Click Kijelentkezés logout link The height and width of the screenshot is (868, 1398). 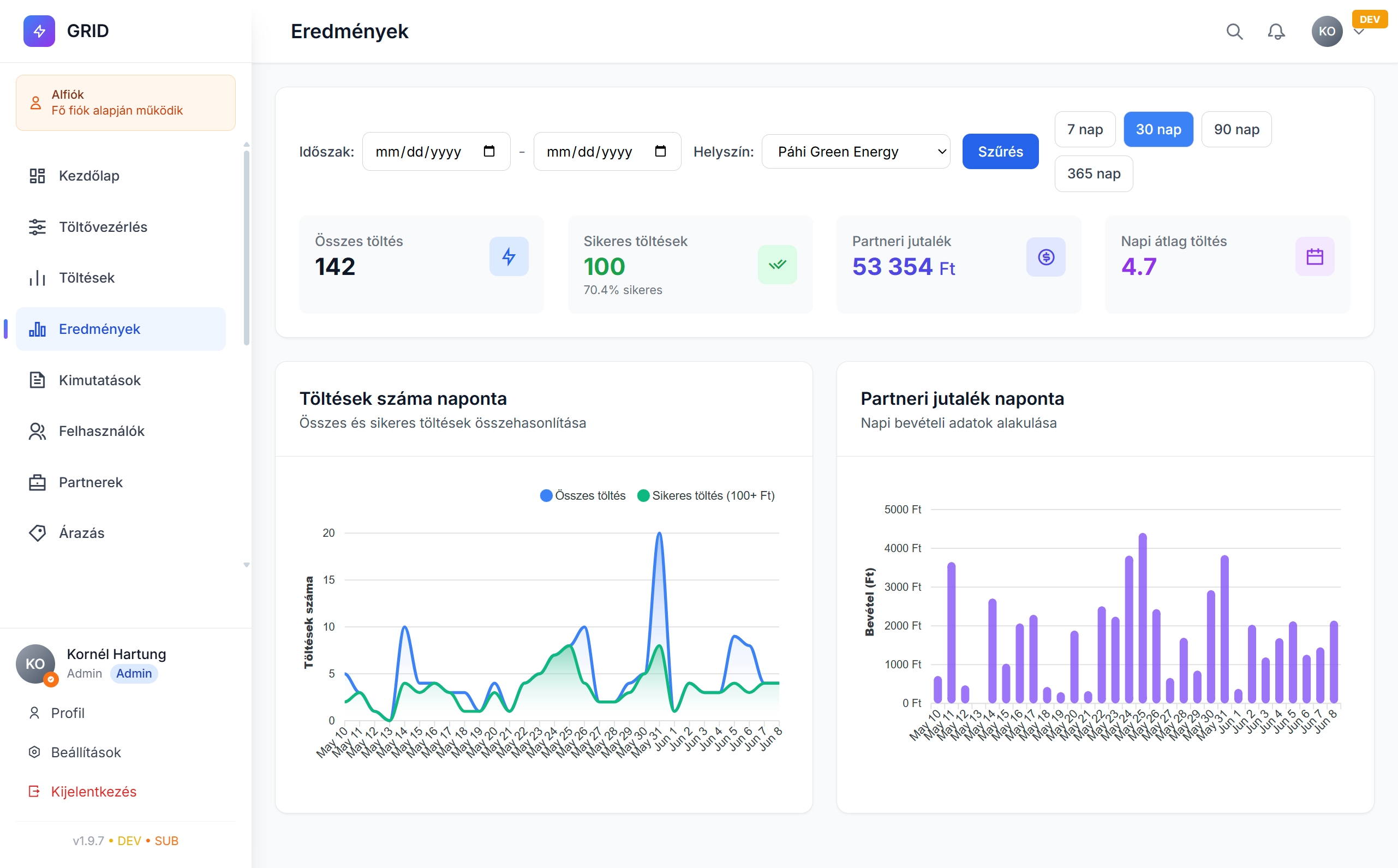[x=94, y=792]
